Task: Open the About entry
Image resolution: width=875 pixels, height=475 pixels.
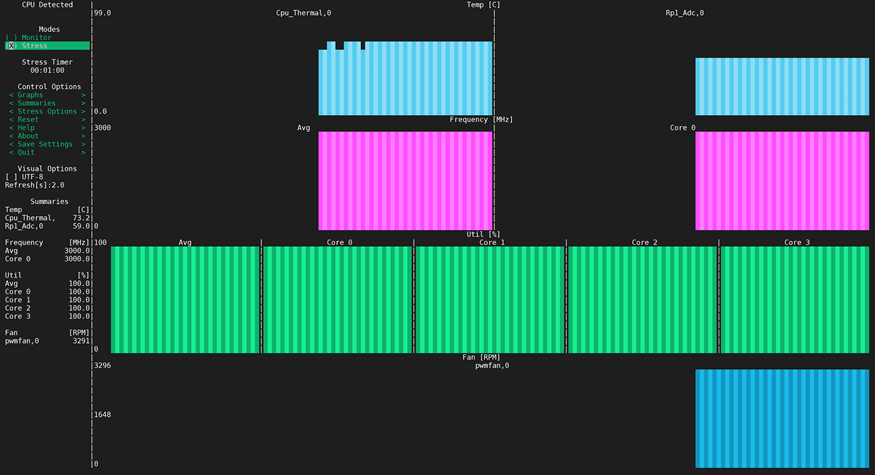Action: click(47, 136)
